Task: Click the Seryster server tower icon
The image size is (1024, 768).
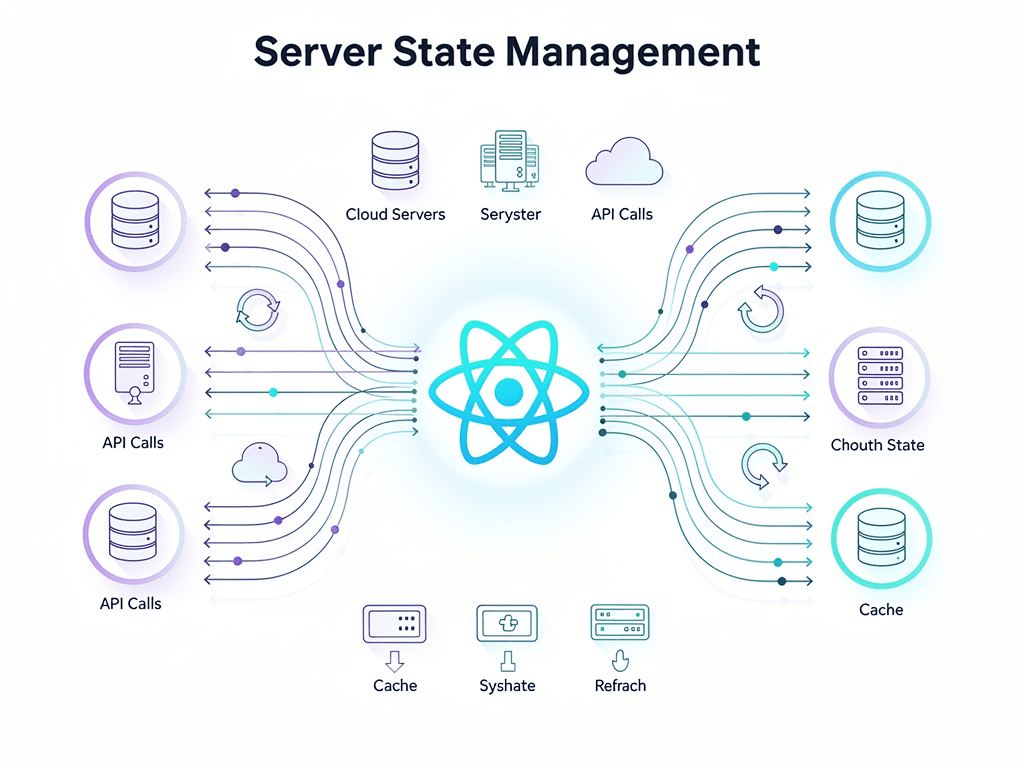Action: tap(510, 161)
